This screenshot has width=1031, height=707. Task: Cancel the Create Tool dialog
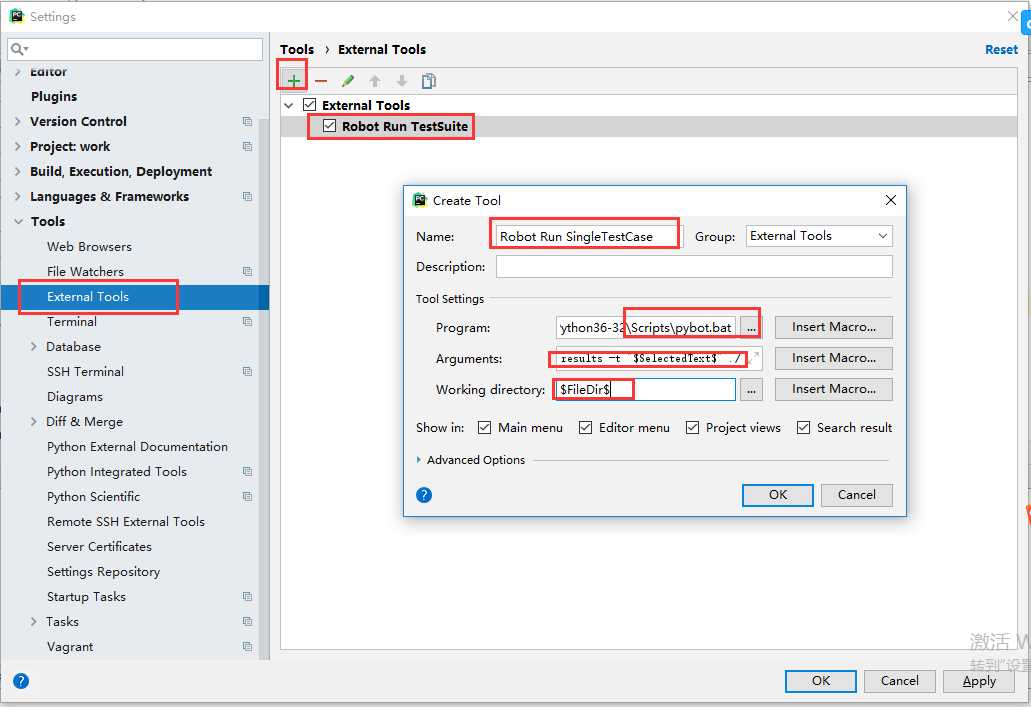(856, 495)
